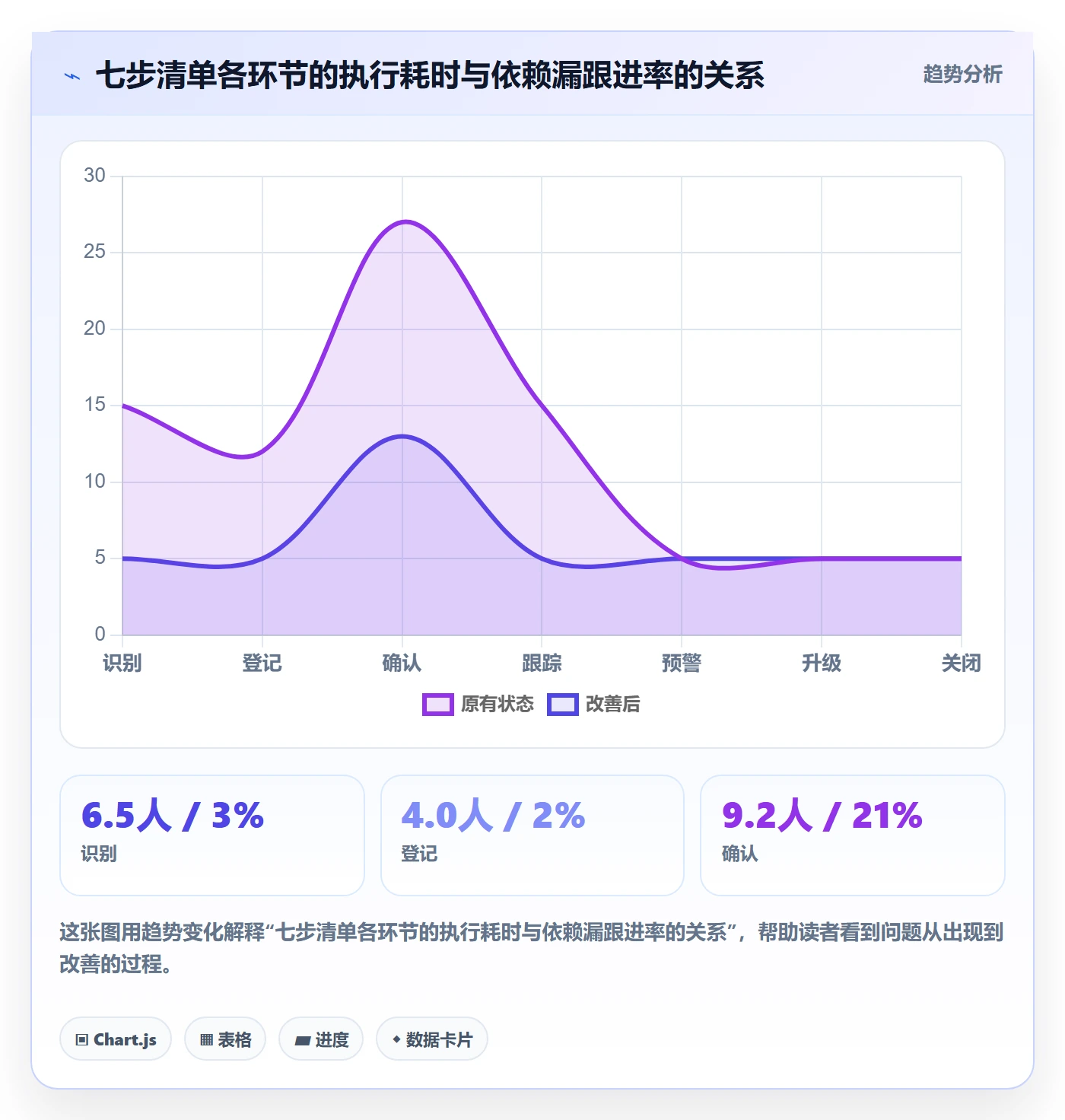Click the y-axis value 20
Image resolution: width=1065 pixels, height=1120 pixels.
click(95, 329)
